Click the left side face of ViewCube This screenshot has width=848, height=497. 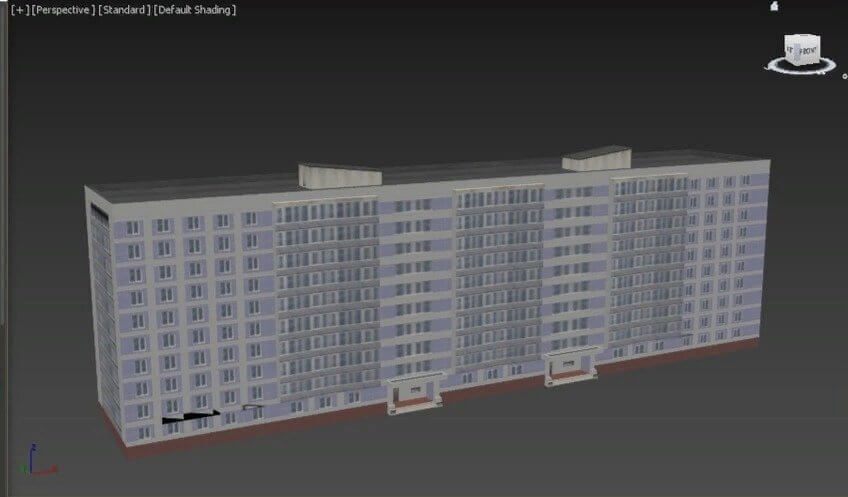[x=790, y=50]
